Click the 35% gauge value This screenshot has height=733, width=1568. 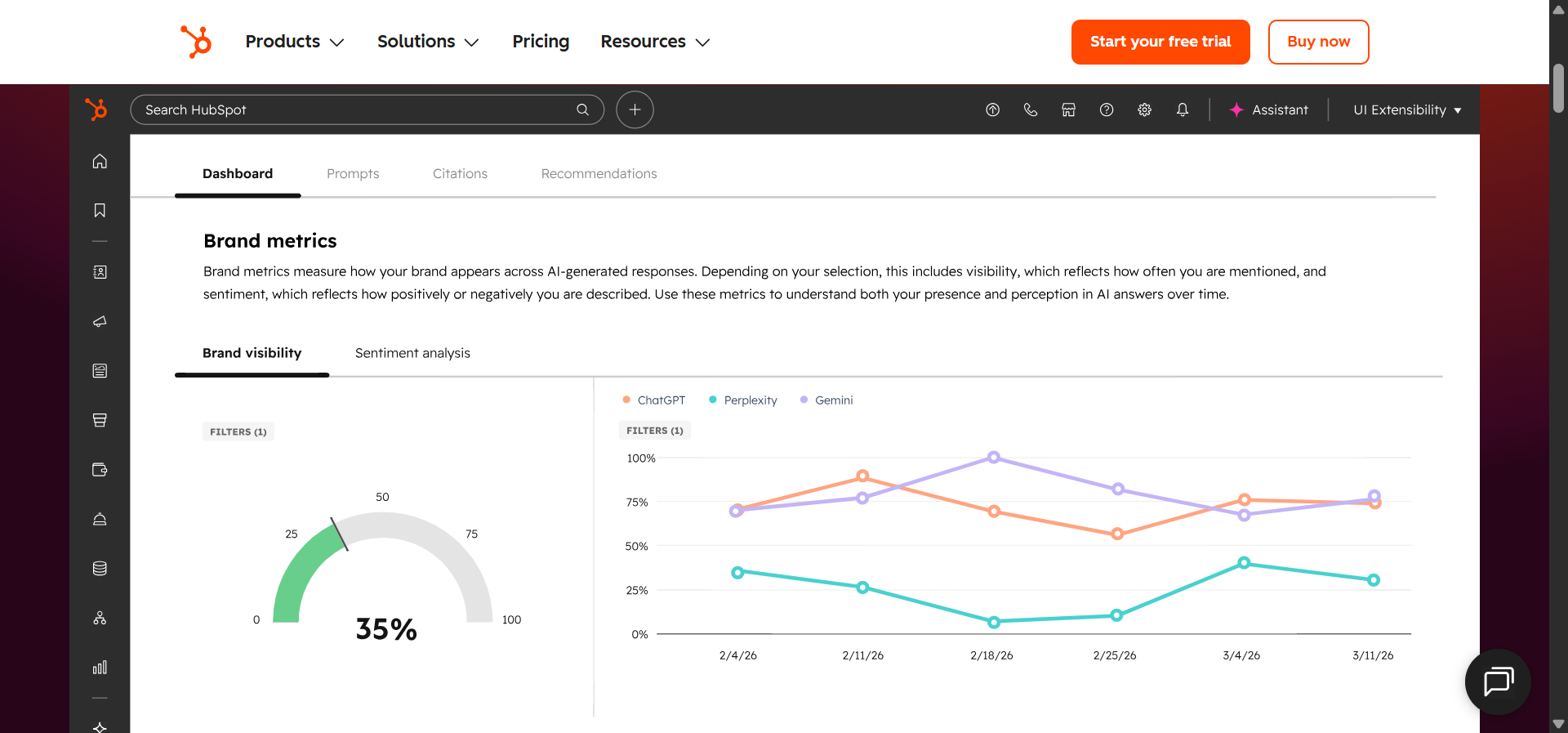click(x=386, y=629)
